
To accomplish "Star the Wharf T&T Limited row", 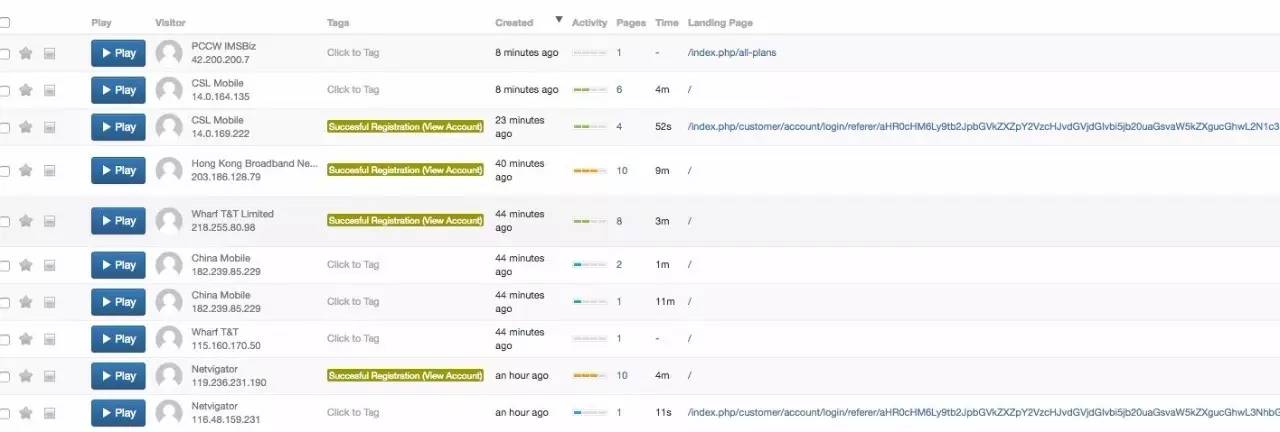I will pos(26,221).
